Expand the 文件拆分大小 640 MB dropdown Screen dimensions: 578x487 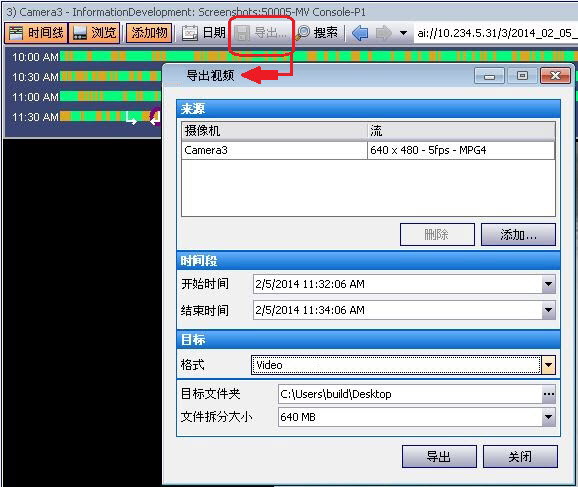pos(549,417)
